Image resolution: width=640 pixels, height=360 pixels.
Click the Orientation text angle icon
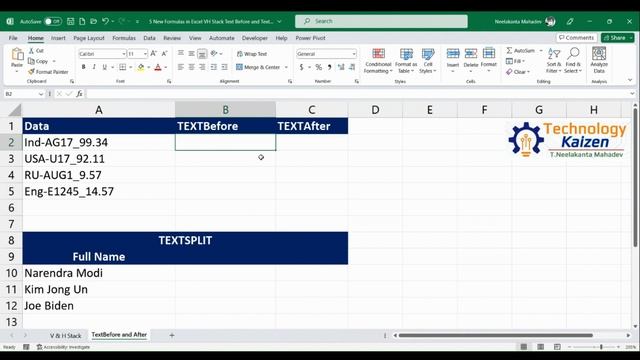click(214, 53)
